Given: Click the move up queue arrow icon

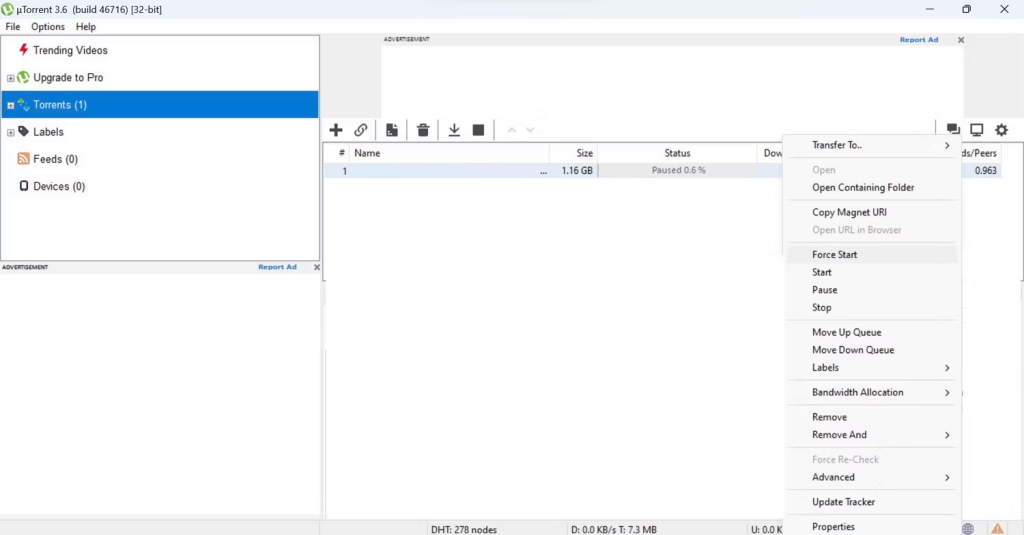Looking at the screenshot, I should 512,130.
